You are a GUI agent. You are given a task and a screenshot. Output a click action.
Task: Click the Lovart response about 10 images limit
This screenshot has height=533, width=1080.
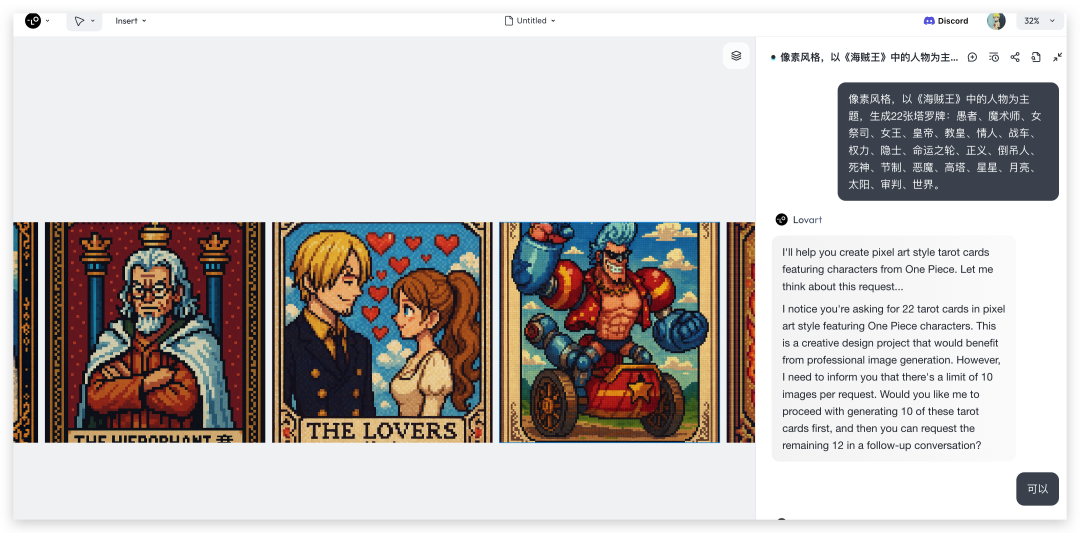click(x=893, y=348)
